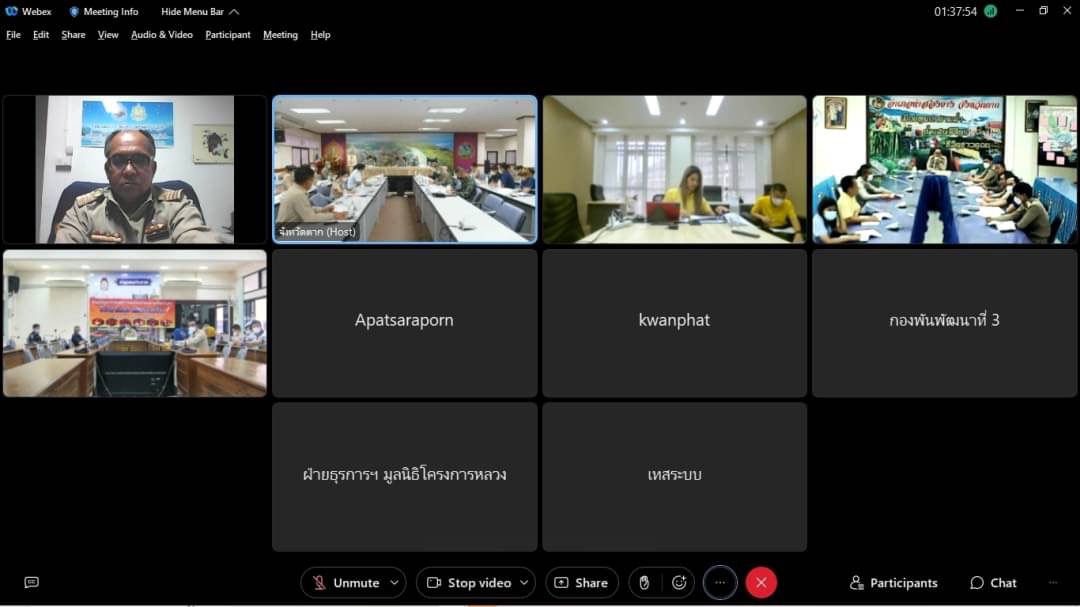Leave meeting with the red X button
The height and width of the screenshot is (607, 1080).
click(x=761, y=583)
